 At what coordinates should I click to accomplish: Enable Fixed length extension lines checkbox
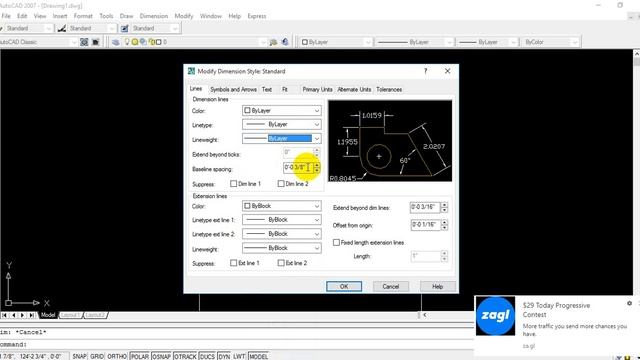336,242
